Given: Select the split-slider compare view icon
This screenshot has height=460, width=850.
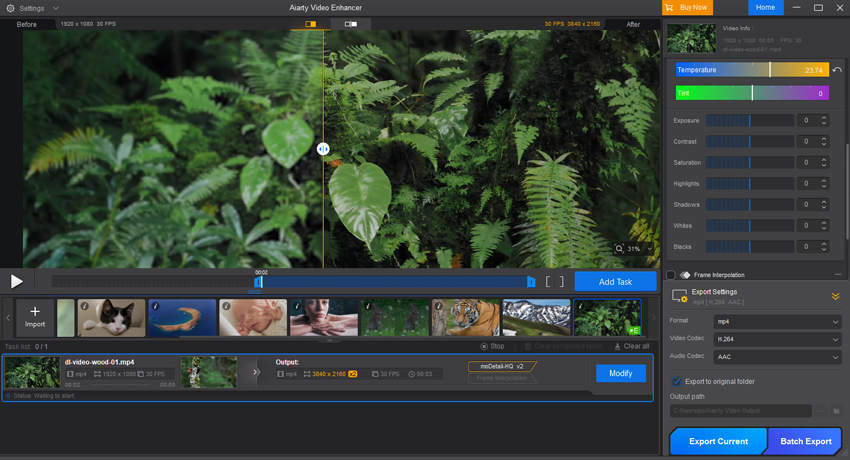Looking at the screenshot, I should click(x=311, y=24).
